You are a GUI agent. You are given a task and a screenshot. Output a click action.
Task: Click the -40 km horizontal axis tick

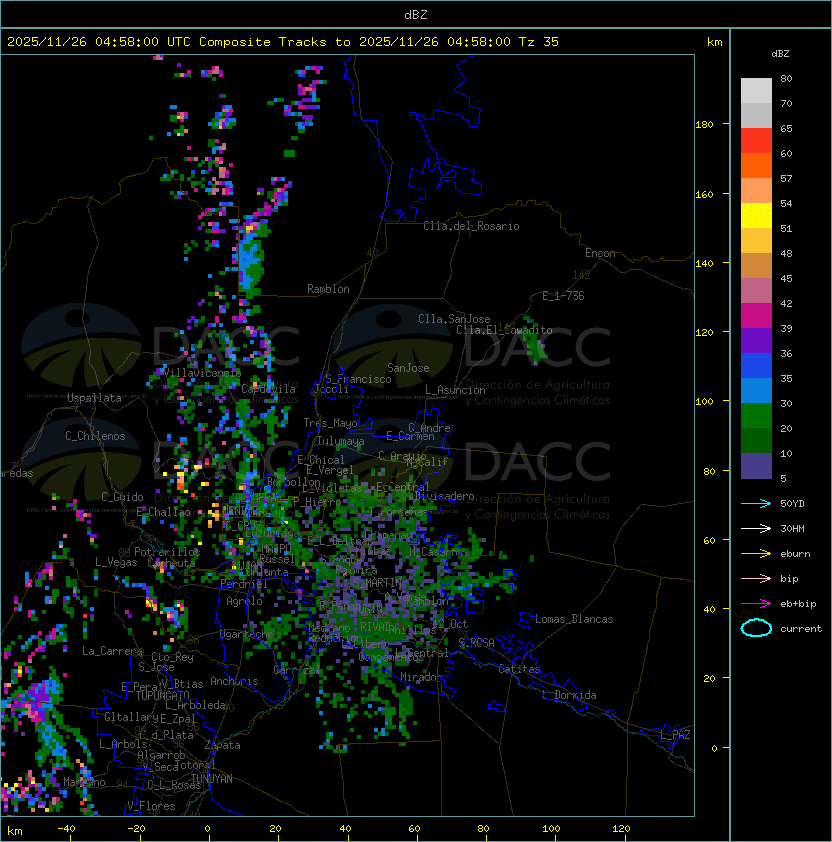tap(66, 829)
